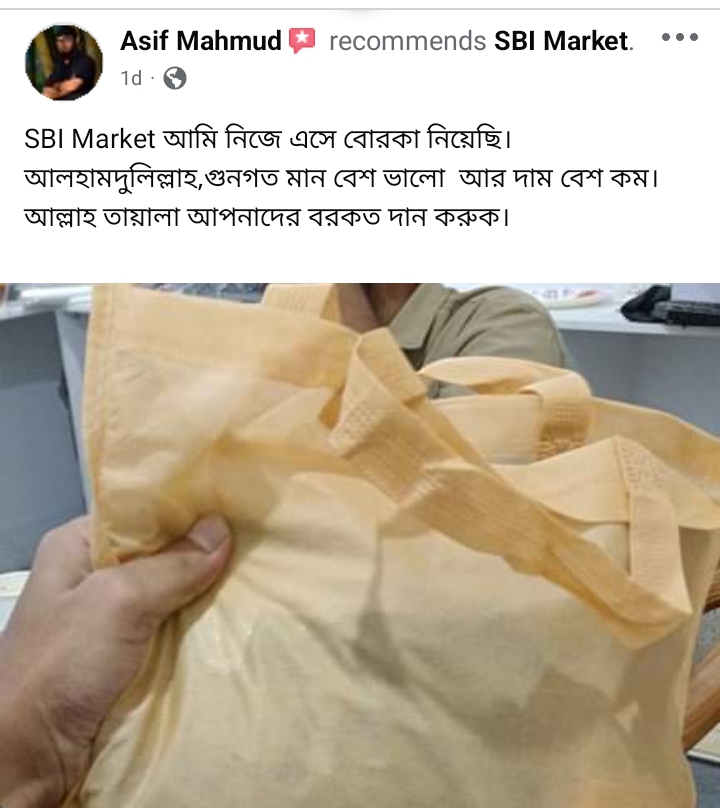Click the word recommends in post header
Viewport: 720px width, 808px height.
click(x=407, y=41)
